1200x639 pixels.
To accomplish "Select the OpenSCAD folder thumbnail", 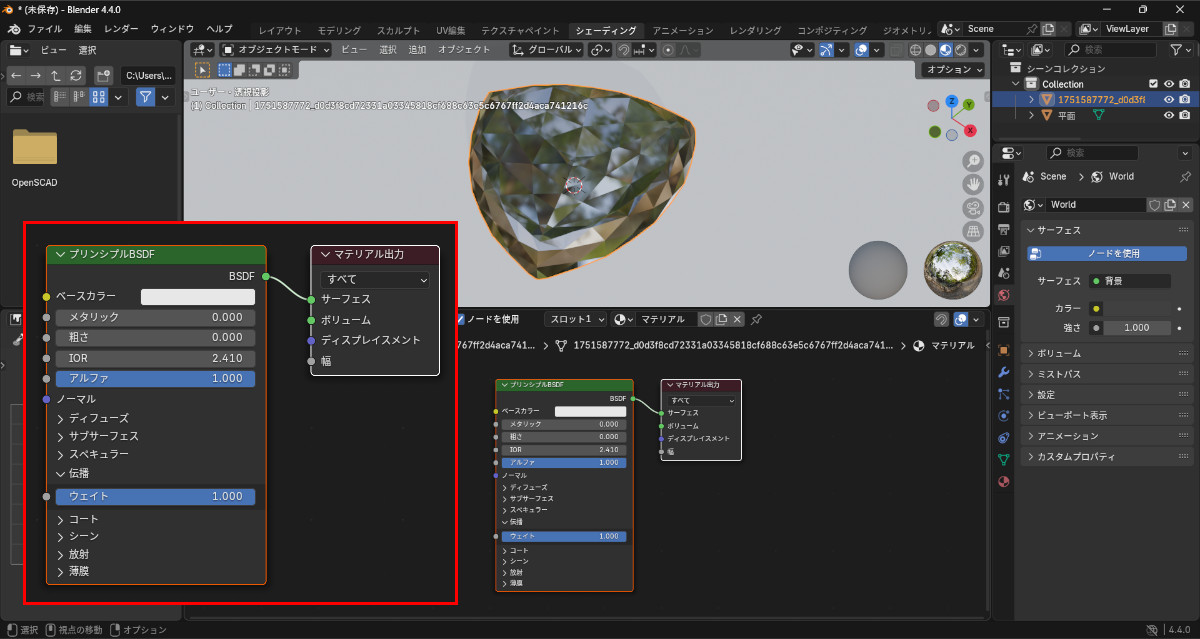I will click(x=35, y=146).
